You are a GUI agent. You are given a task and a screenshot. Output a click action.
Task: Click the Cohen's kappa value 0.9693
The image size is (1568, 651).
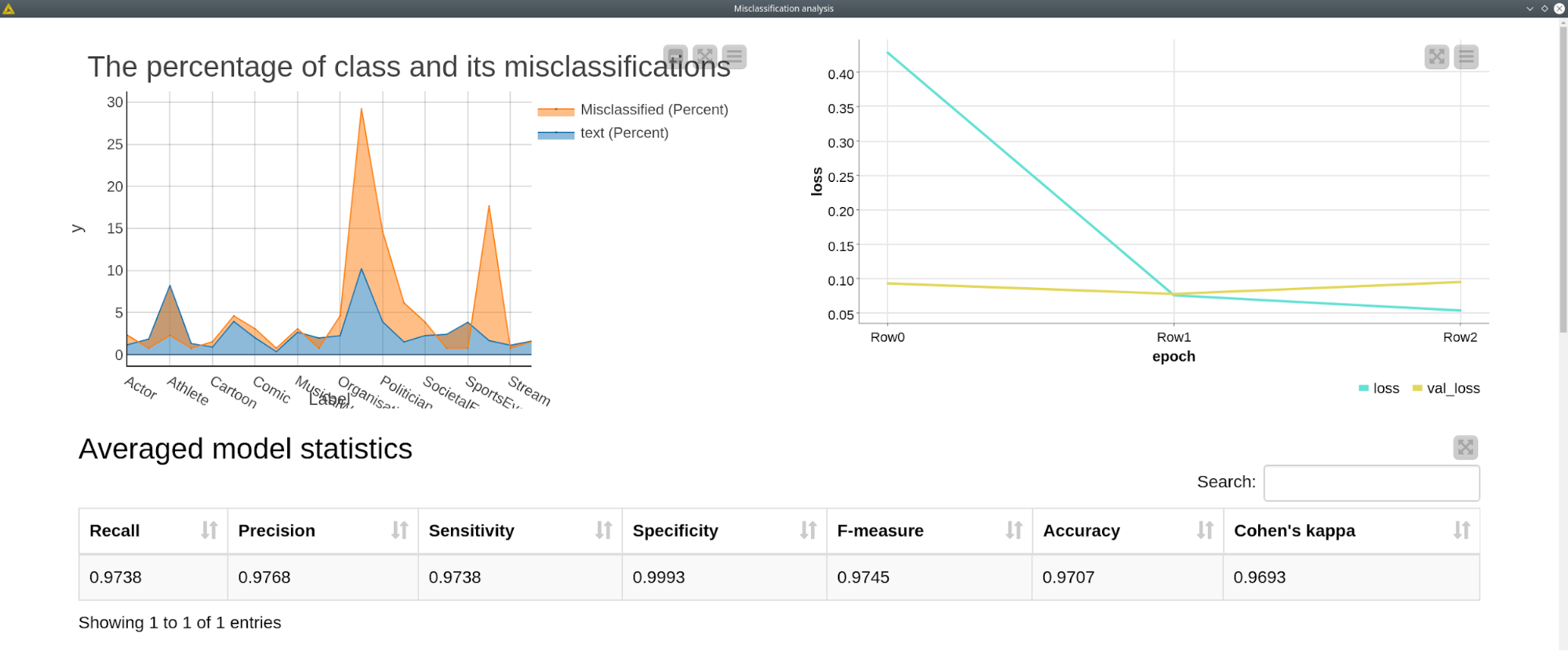pyautogui.click(x=1260, y=577)
